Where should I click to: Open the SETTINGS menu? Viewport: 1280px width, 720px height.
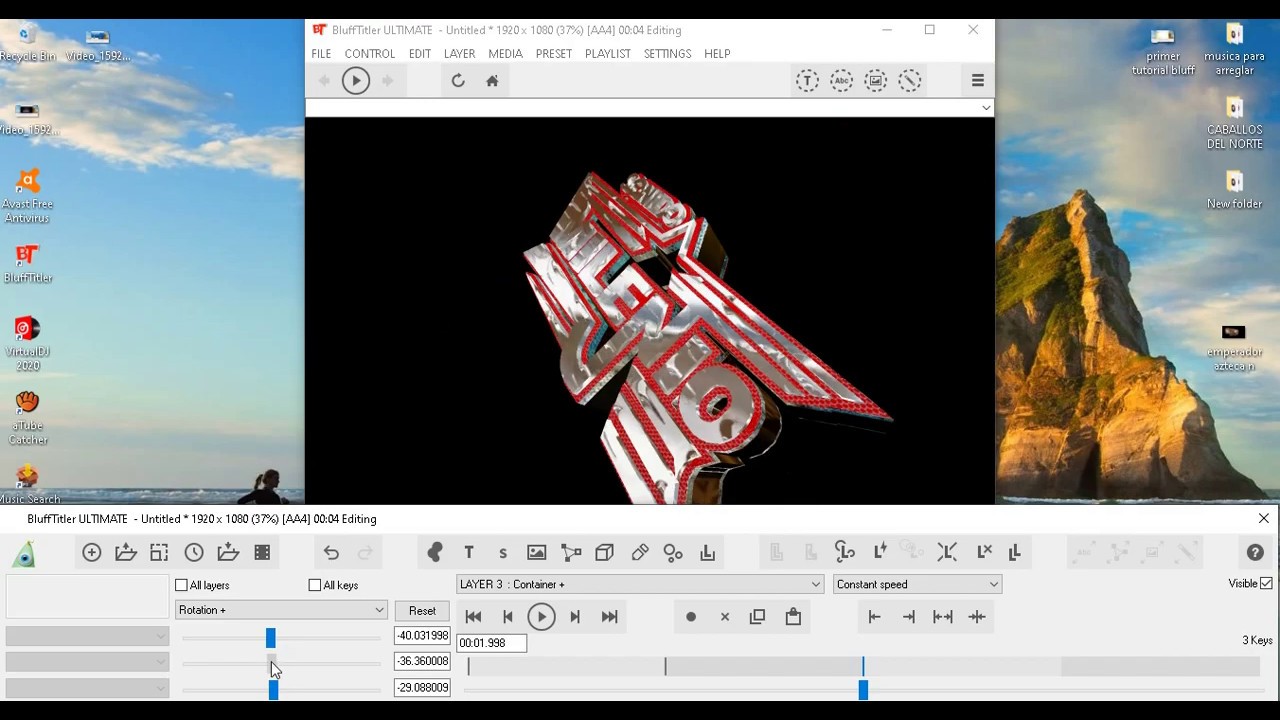(667, 54)
